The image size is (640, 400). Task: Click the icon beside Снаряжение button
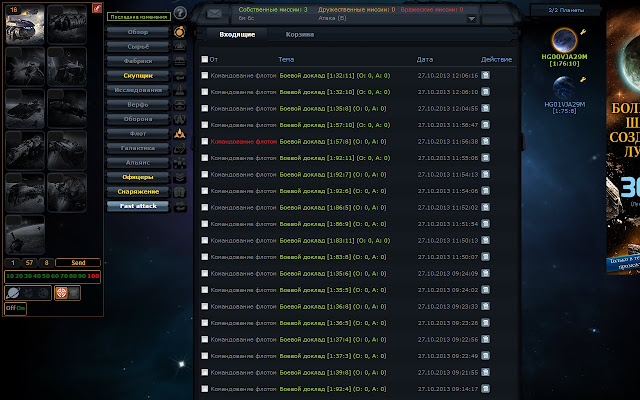click(x=180, y=191)
